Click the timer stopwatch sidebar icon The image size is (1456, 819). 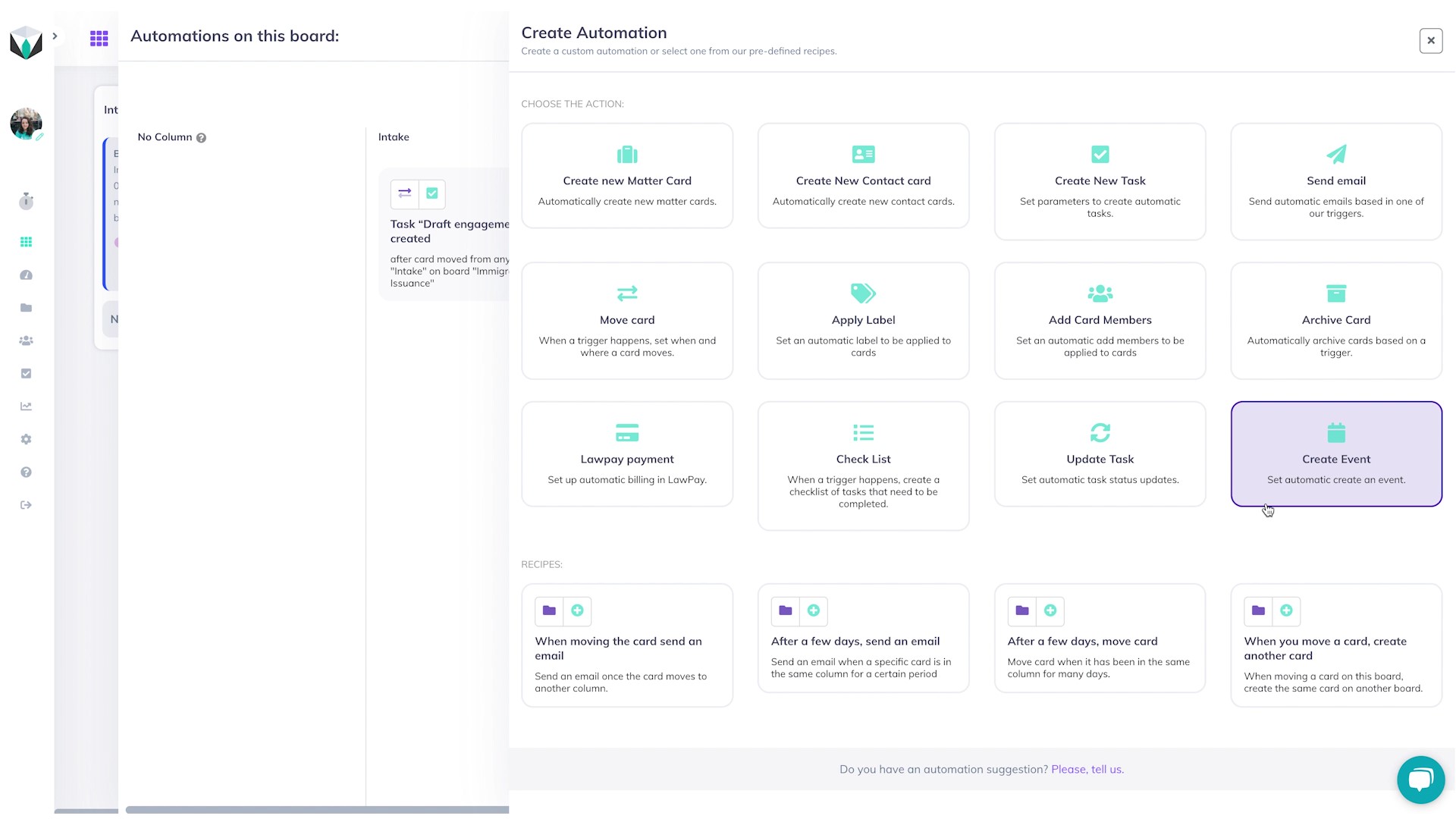point(26,201)
